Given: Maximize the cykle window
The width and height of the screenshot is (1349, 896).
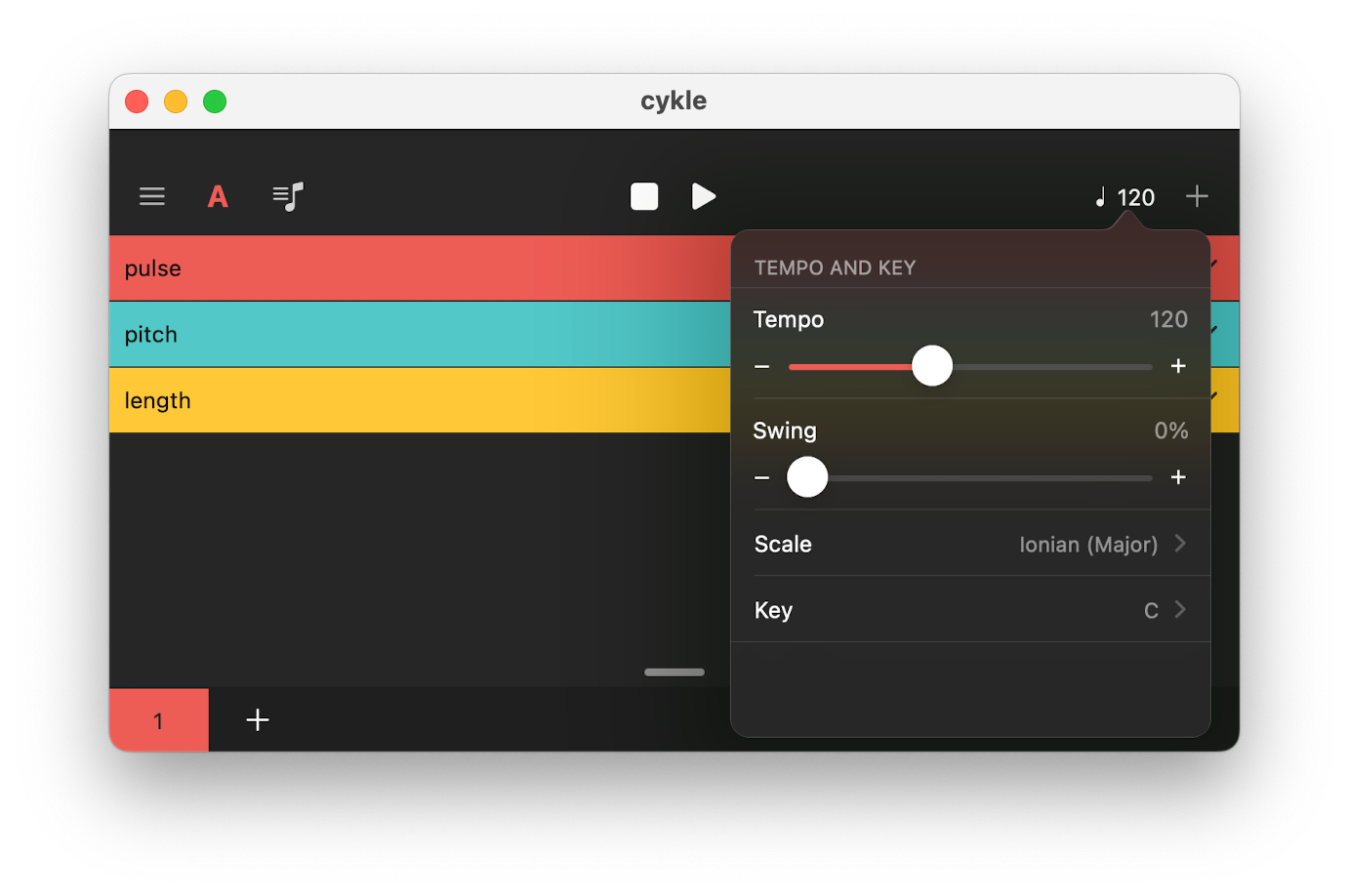Looking at the screenshot, I should (x=215, y=102).
